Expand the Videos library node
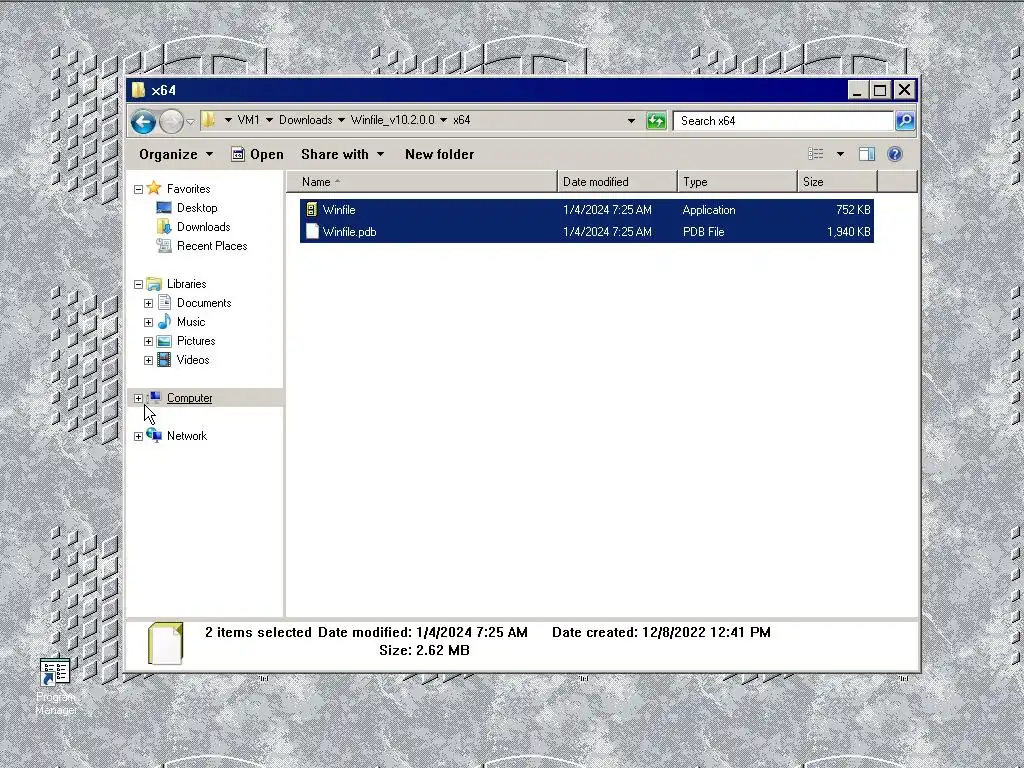Image resolution: width=1024 pixels, height=768 pixels. pos(148,360)
